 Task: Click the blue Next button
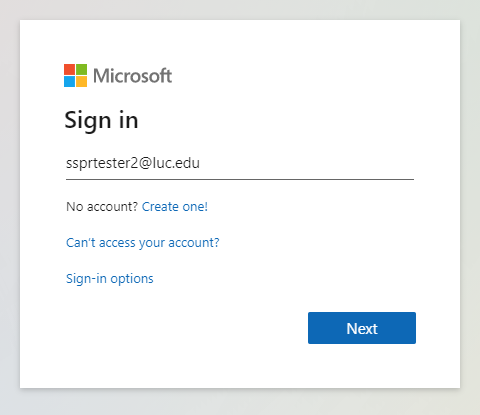[x=362, y=328]
